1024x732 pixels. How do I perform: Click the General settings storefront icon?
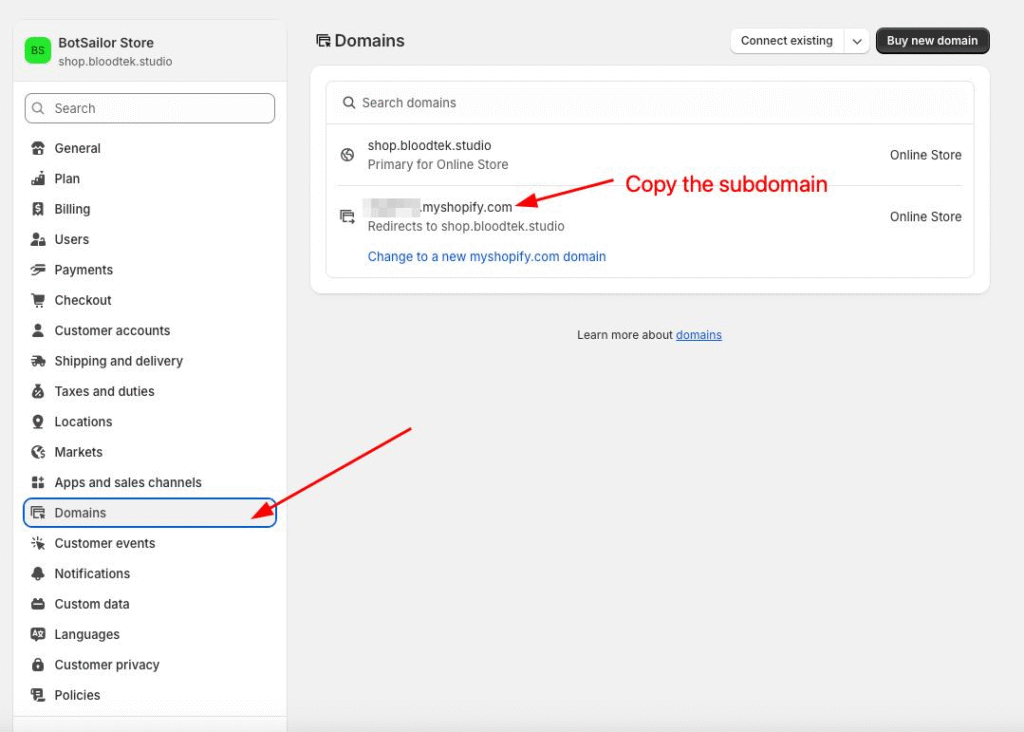pyautogui.click(x=38, y=148)
